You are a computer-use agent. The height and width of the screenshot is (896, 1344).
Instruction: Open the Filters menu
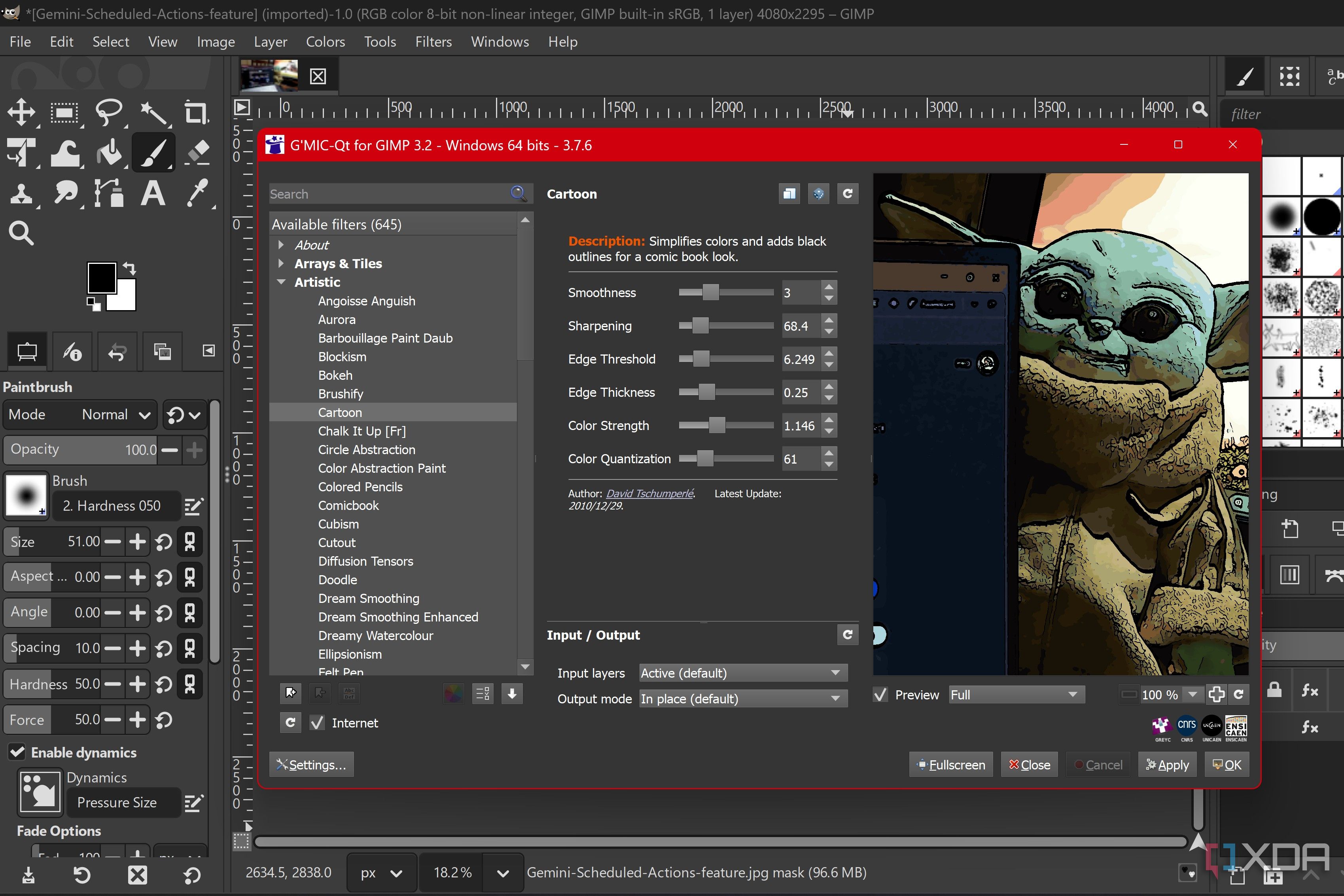[433, 42]
